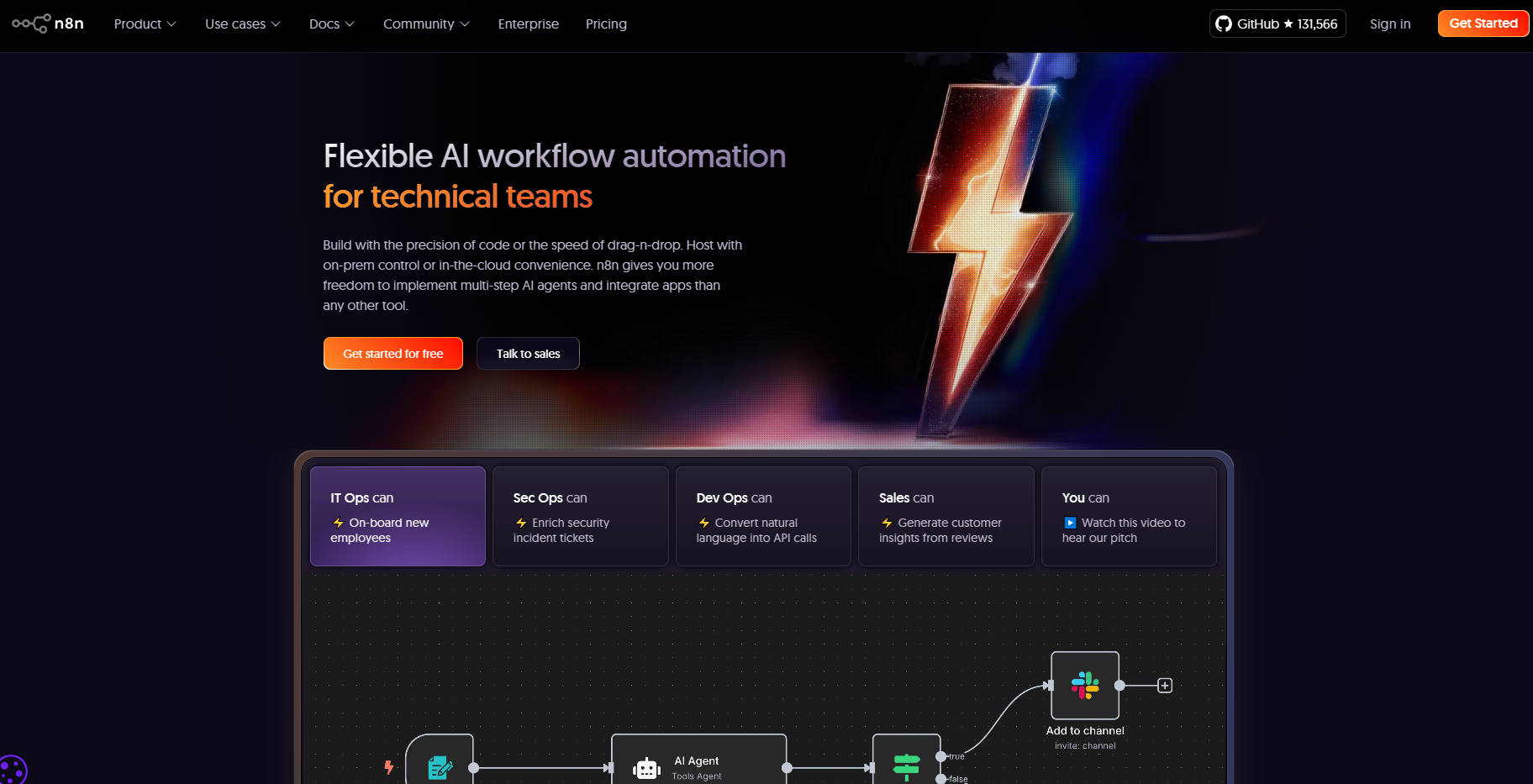The image size is (1533, 784).
Task: Click the lightning icon in the Sales card
Action: click(x=887, y=523)
